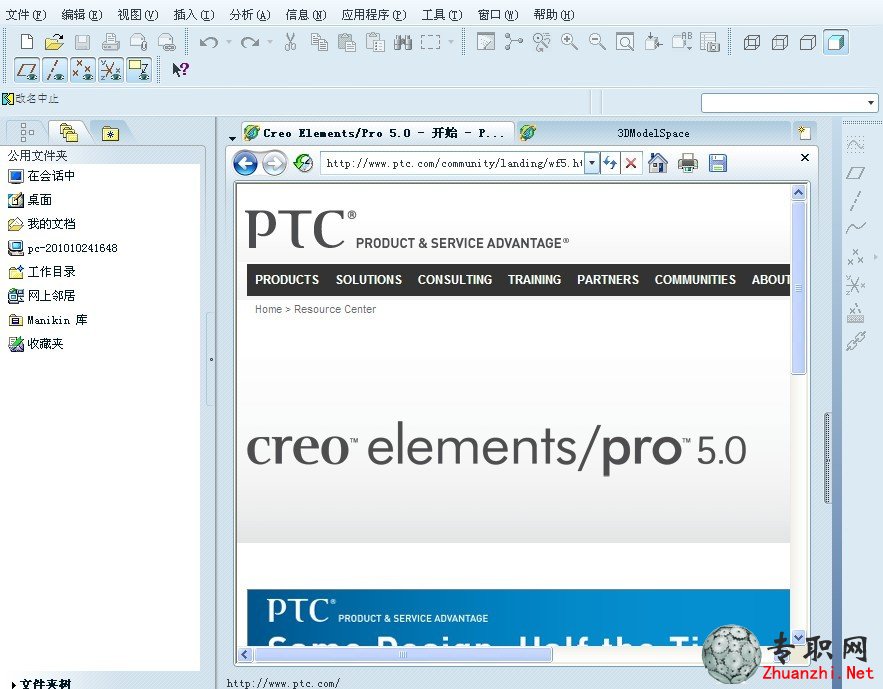Image resolution: width=883 pixels, height=689 pixels.
Task: Switch to Model Tree navigator tab
Action: tap(26, 133)
